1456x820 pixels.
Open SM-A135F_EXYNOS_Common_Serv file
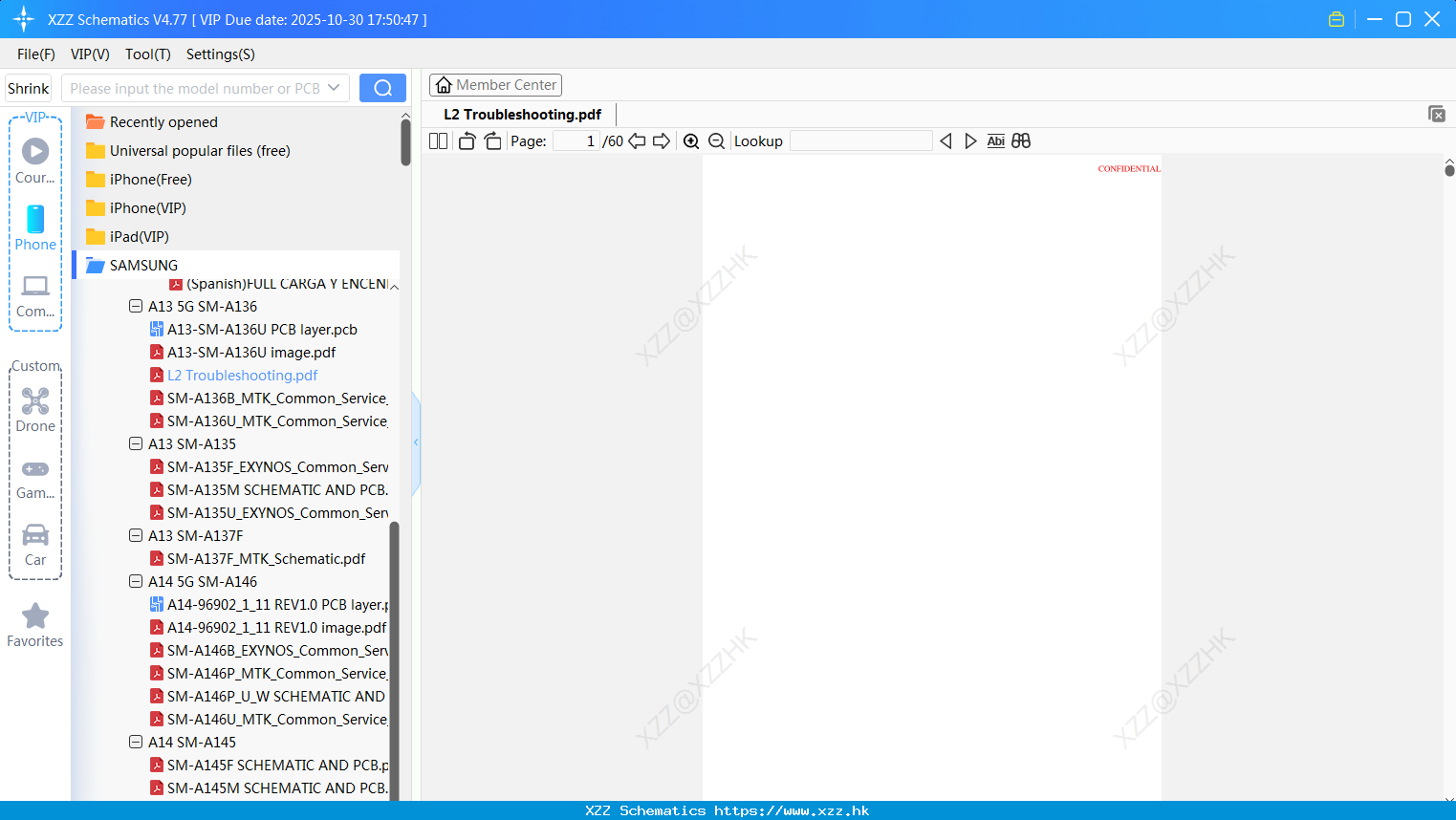(x=269, y=467)
